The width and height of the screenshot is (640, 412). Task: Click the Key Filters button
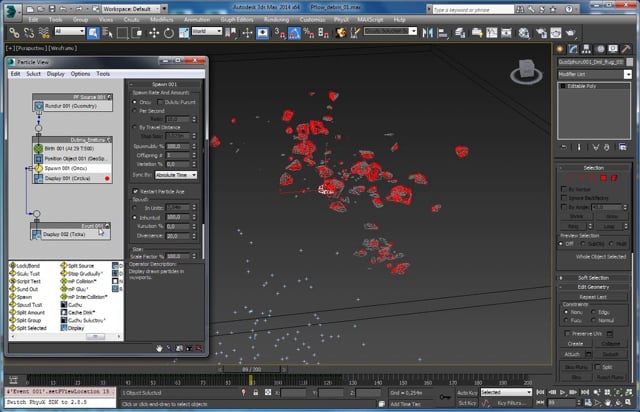[x=512, y=403]
